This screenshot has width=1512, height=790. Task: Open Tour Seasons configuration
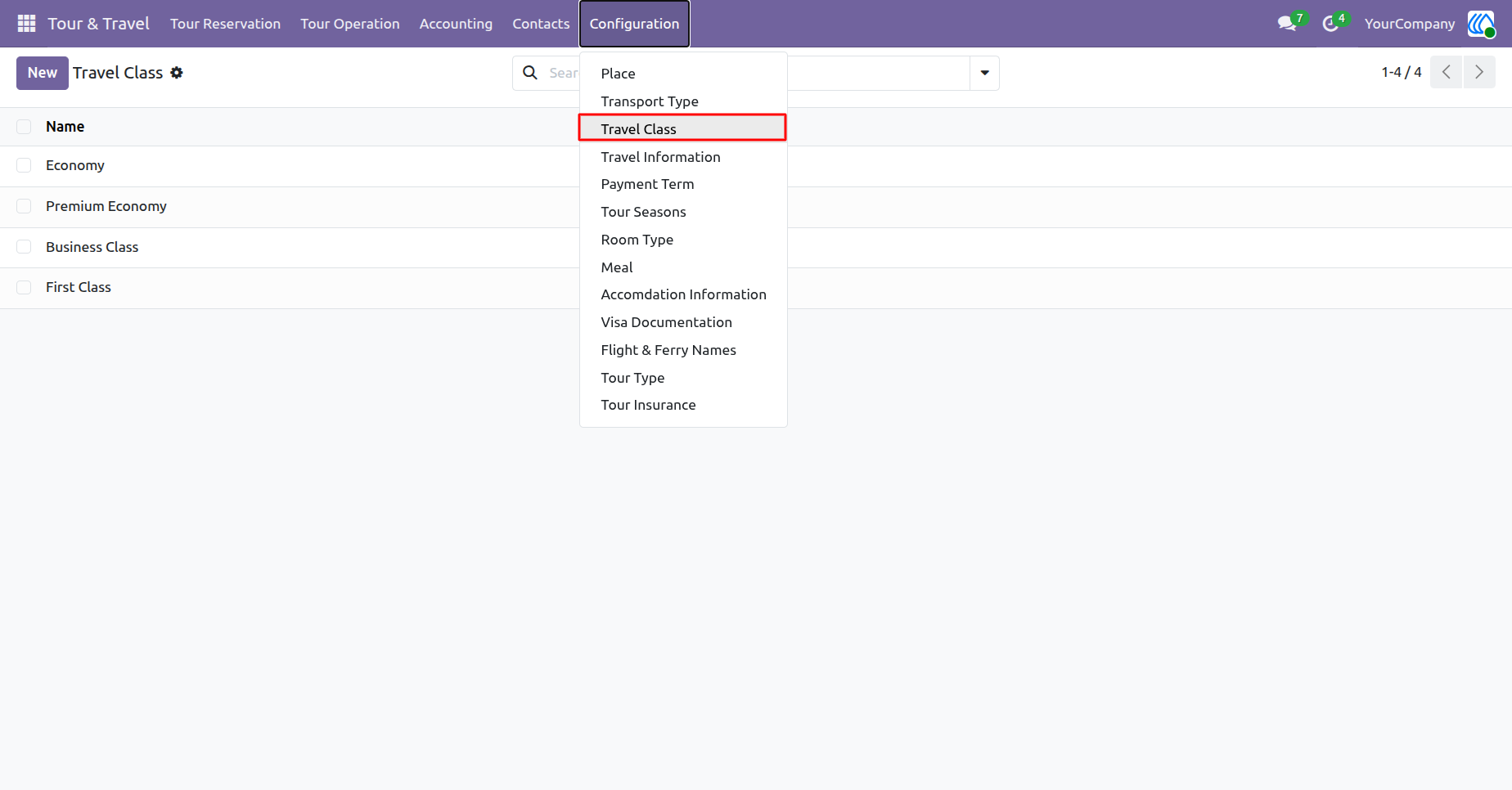[x=683, y=212]
